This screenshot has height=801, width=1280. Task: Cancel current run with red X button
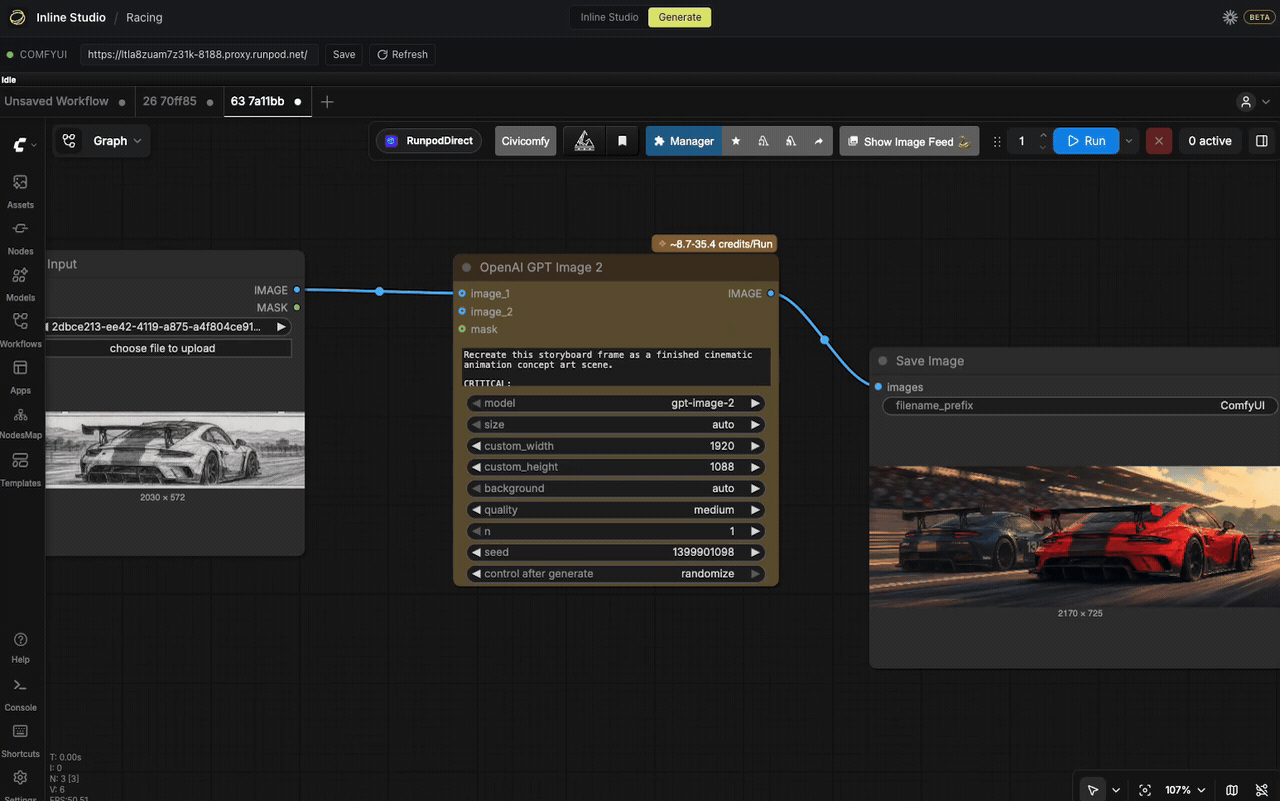1159,141
